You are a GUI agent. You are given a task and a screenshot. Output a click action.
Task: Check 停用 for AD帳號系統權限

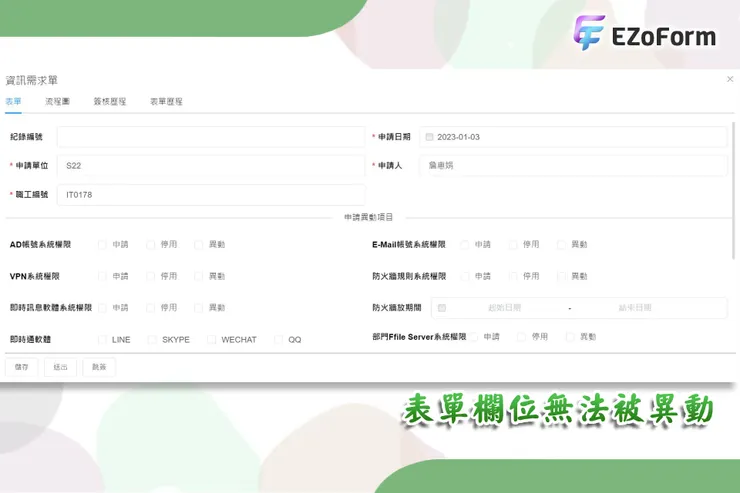[x=151, y=244]
